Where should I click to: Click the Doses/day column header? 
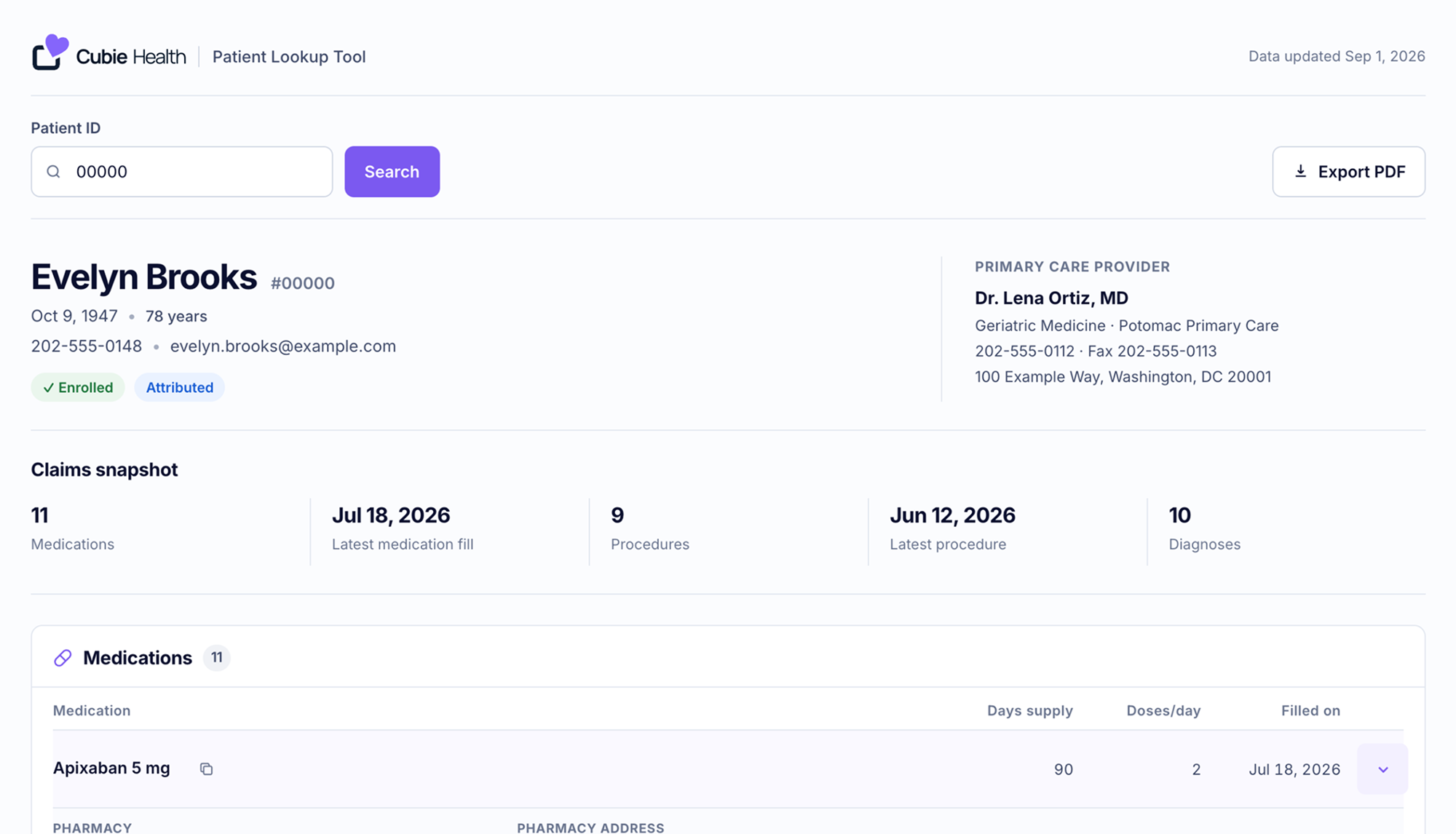pos(1163,711)
